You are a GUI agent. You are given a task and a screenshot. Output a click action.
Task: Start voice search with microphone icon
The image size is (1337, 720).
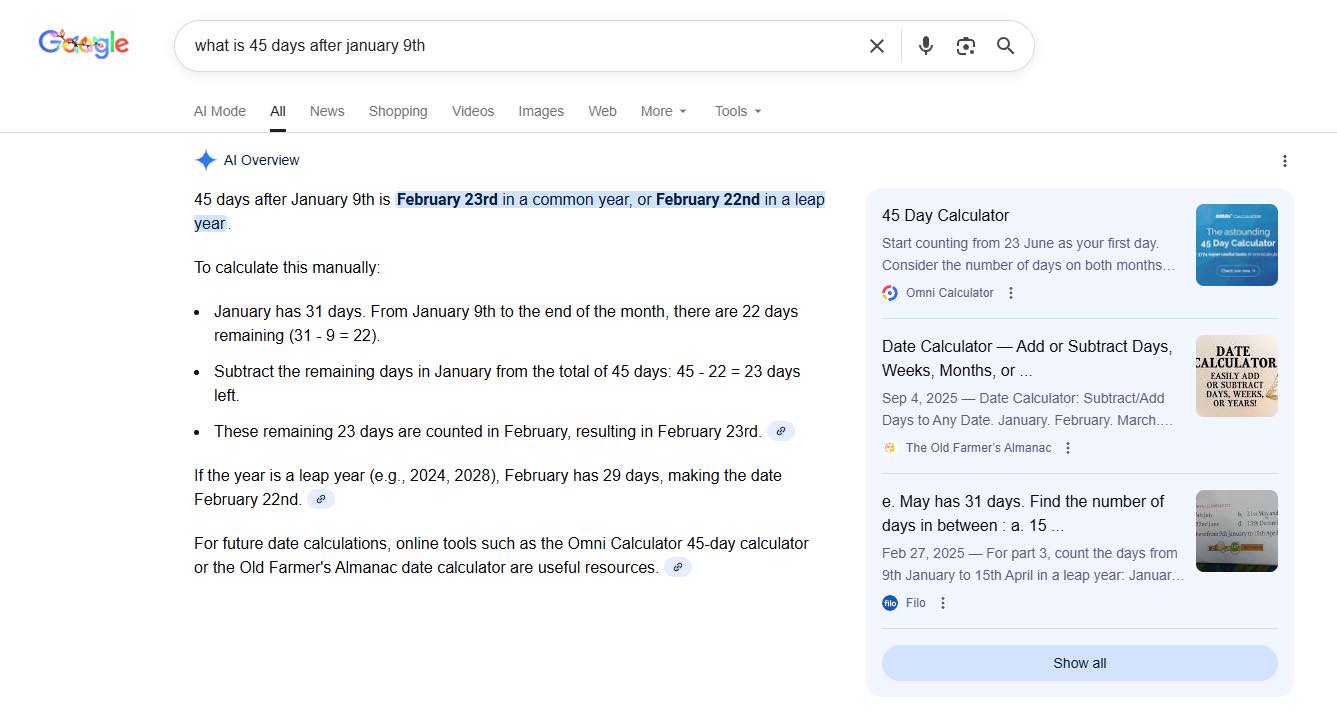point(926,46)
